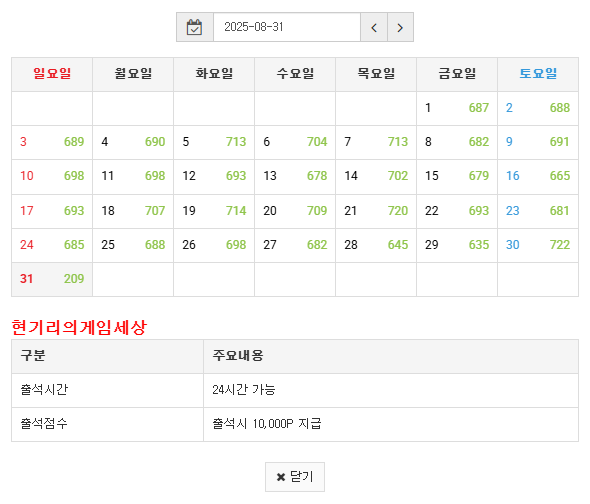590x504 pixels.
Task: Select the 토요일 column header
Action: tap(538, 74)
